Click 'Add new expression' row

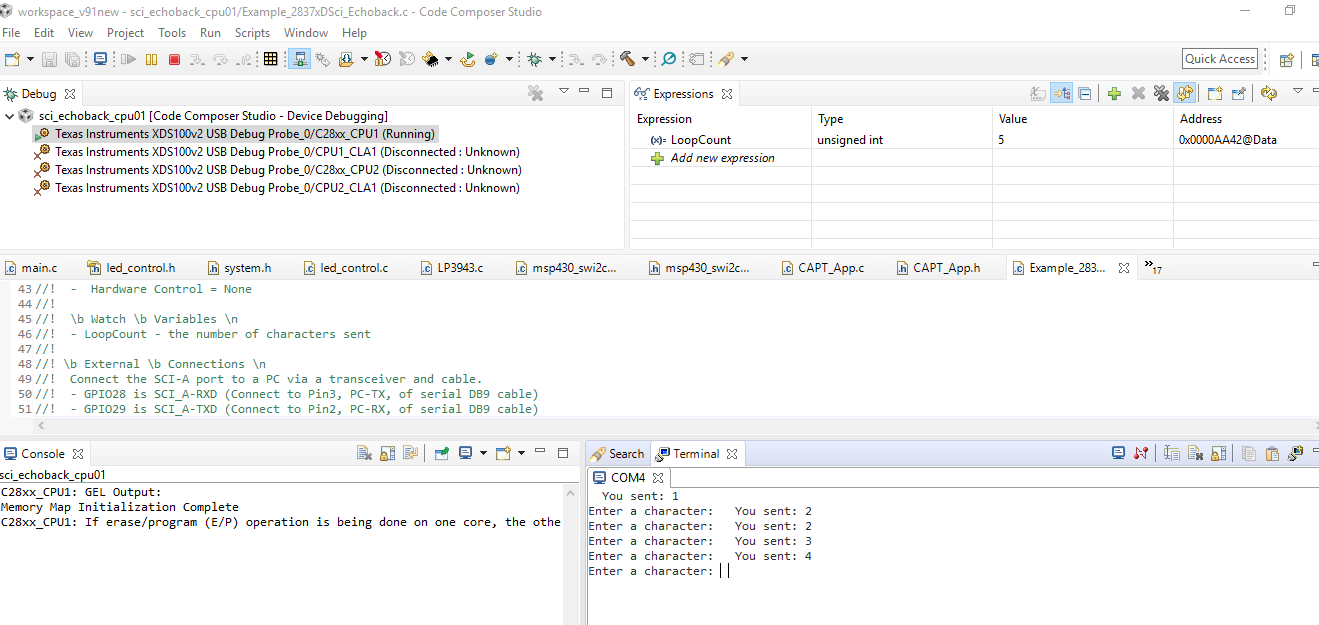(722, 158)
